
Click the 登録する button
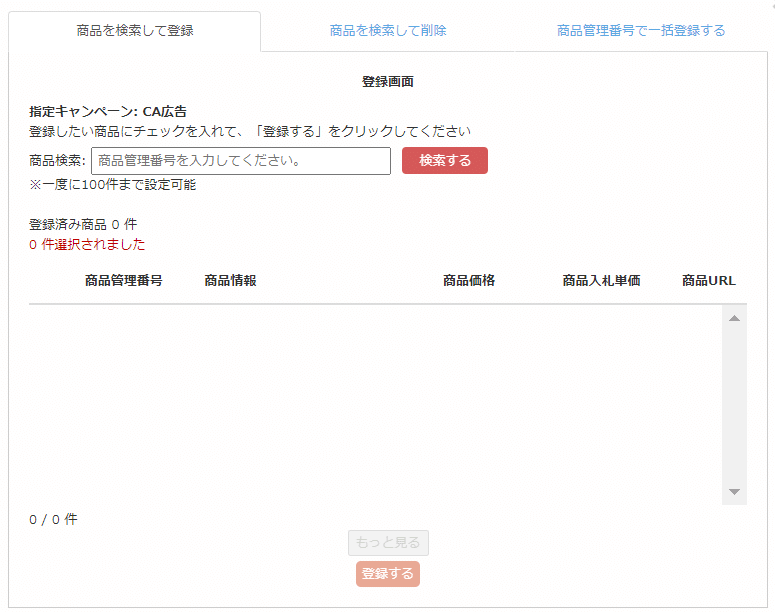coord(388,574)
